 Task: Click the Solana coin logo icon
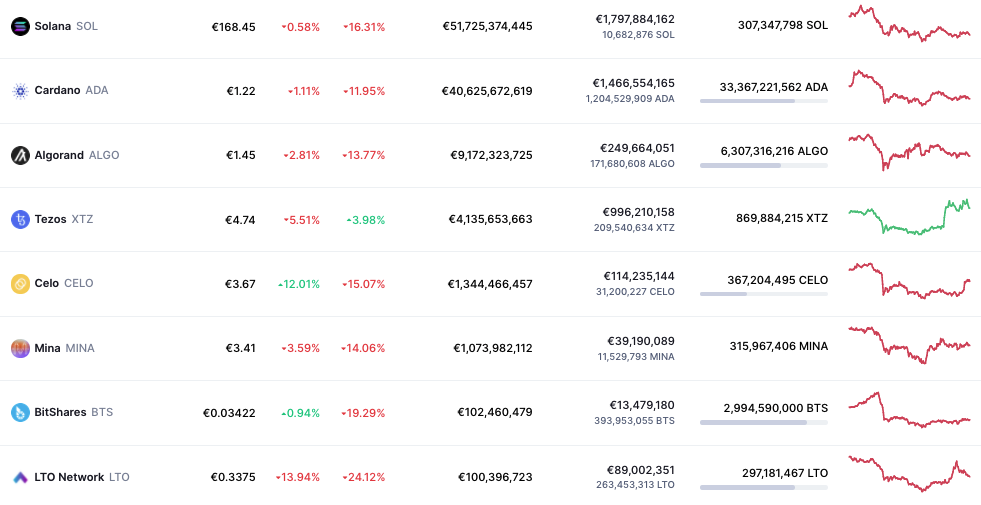pyautogui.click(x=21, y=26)
